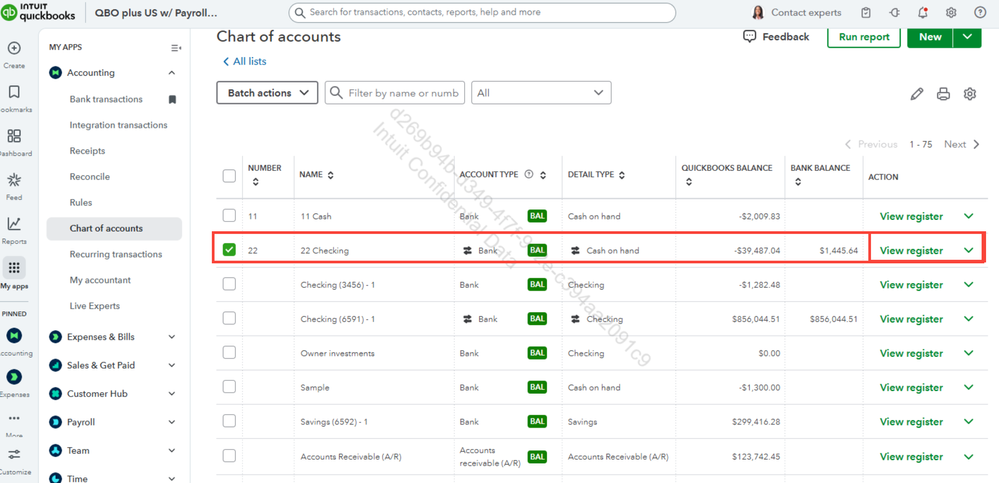The image size is (999, 483).
Task: Check the Accounts Receivable (A/R) checkbox
Action: click(229, 456)
